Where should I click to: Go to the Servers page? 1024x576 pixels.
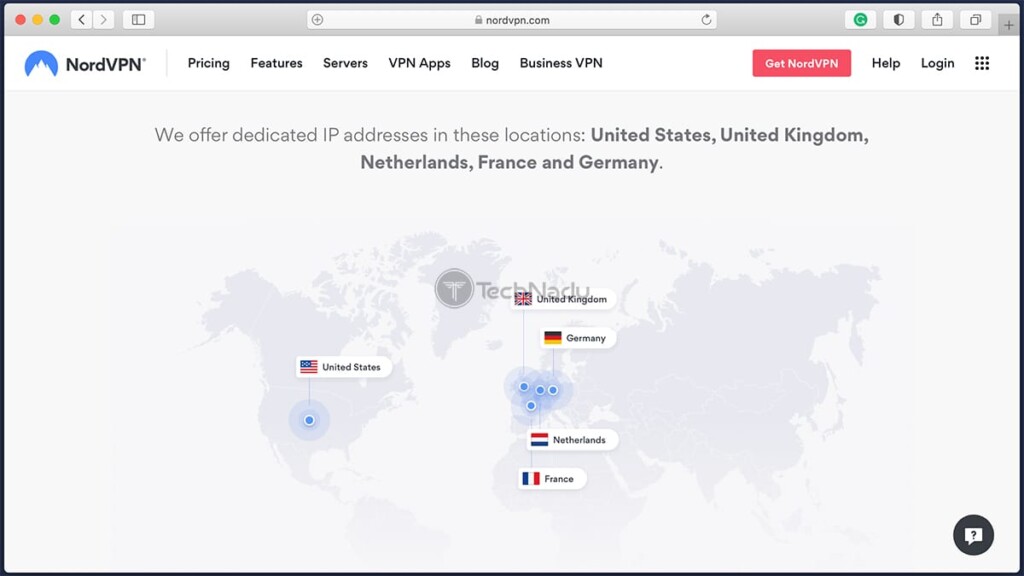coord(345,63)
